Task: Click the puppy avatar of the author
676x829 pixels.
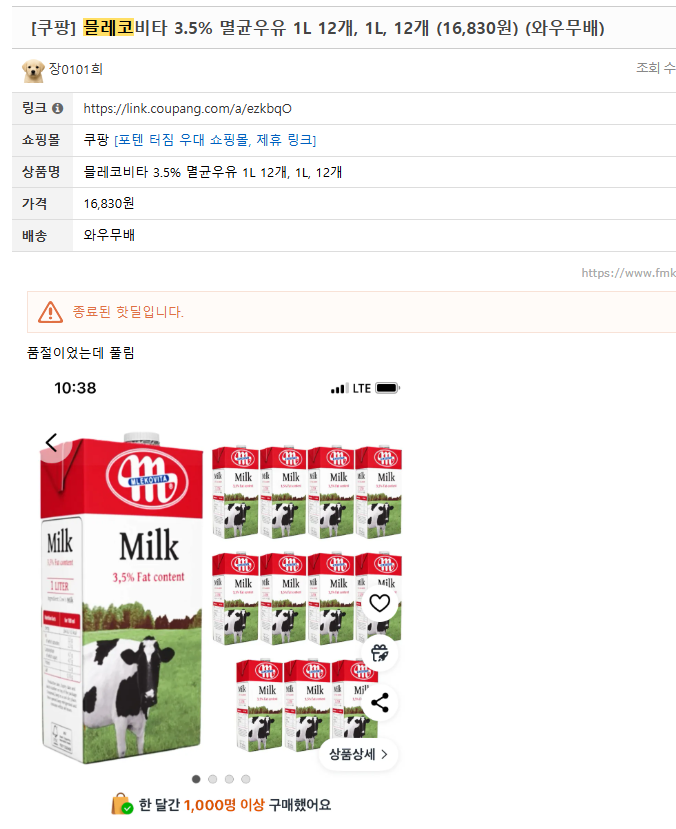Action: point(33,70)
